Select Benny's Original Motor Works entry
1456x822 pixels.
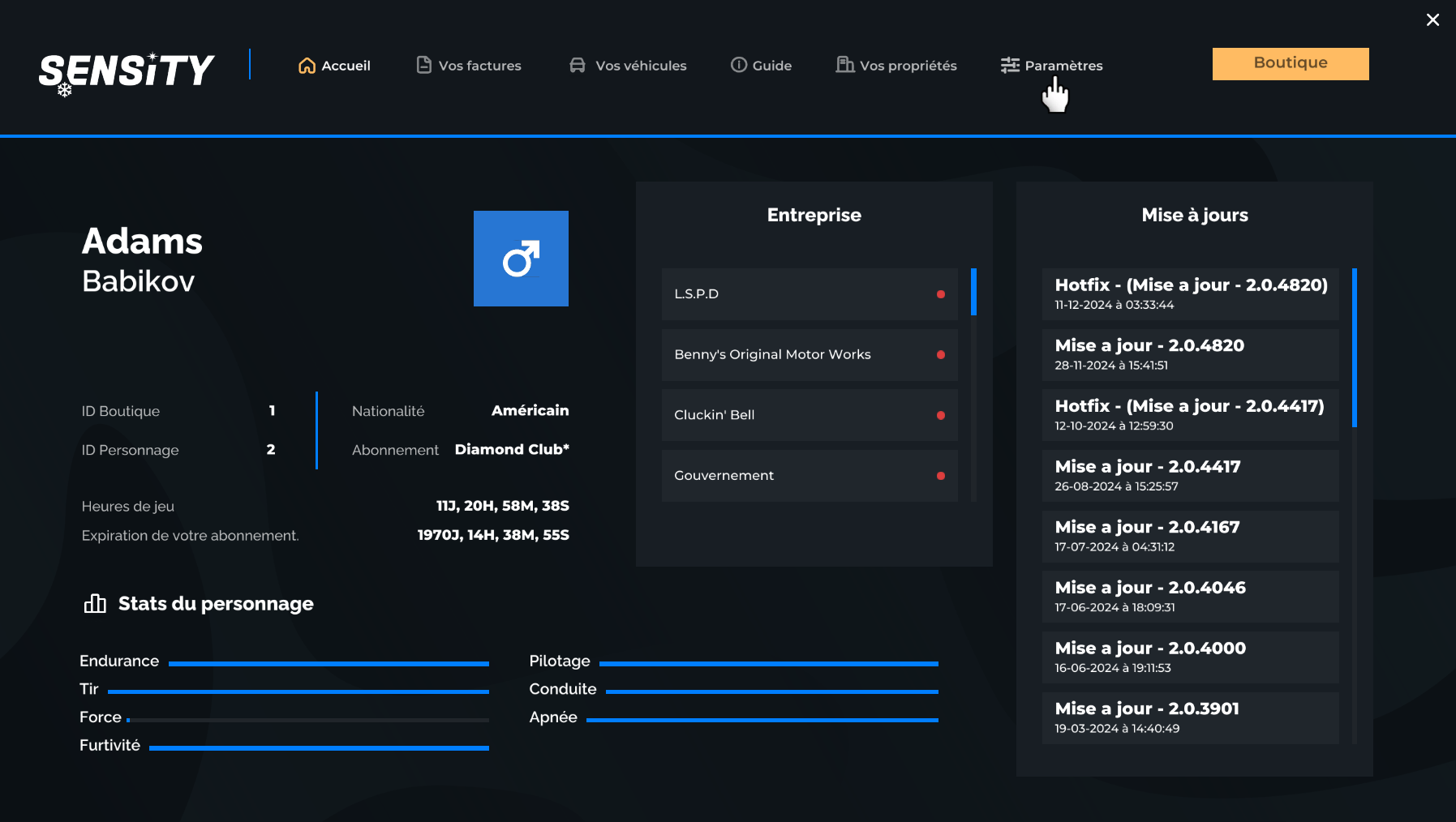click(x=810, y=355)
